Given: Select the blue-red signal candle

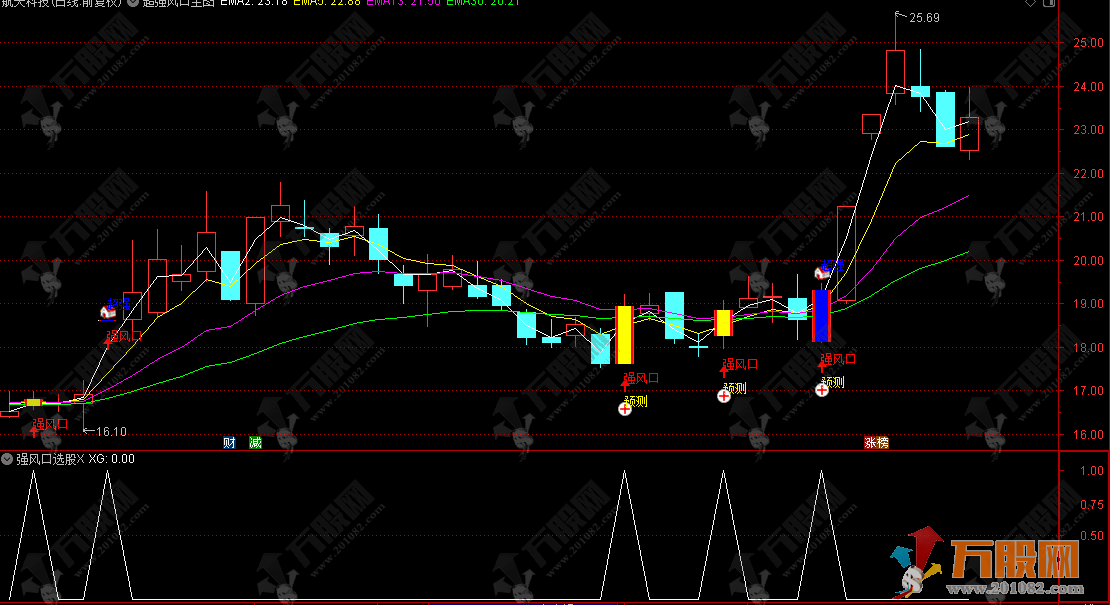Looking at the screenshot, I should [x=821, y=316].
